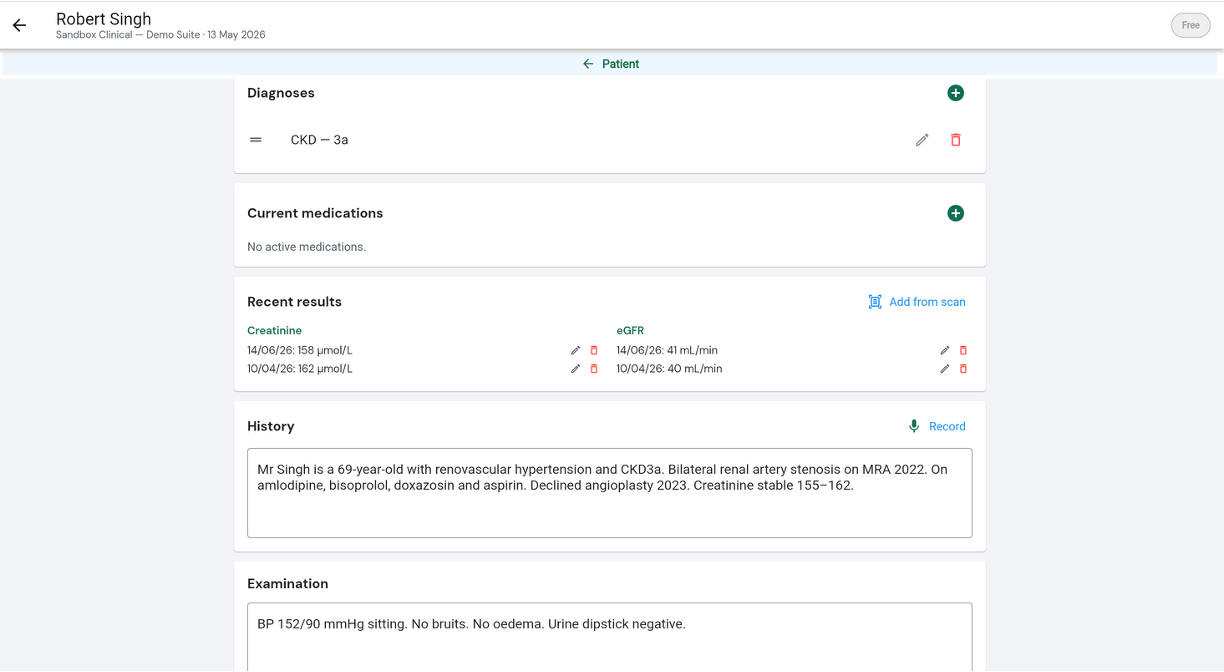Click 'Sandbox Clinical — Demo Suite' subtitle

click(x=128, y=35)
